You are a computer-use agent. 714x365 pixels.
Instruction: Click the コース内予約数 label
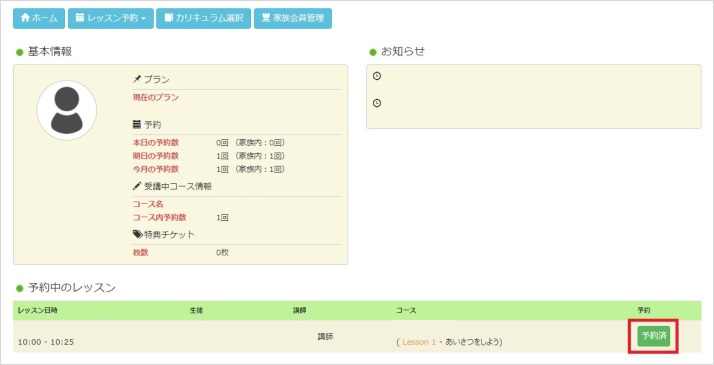(159, 218)
